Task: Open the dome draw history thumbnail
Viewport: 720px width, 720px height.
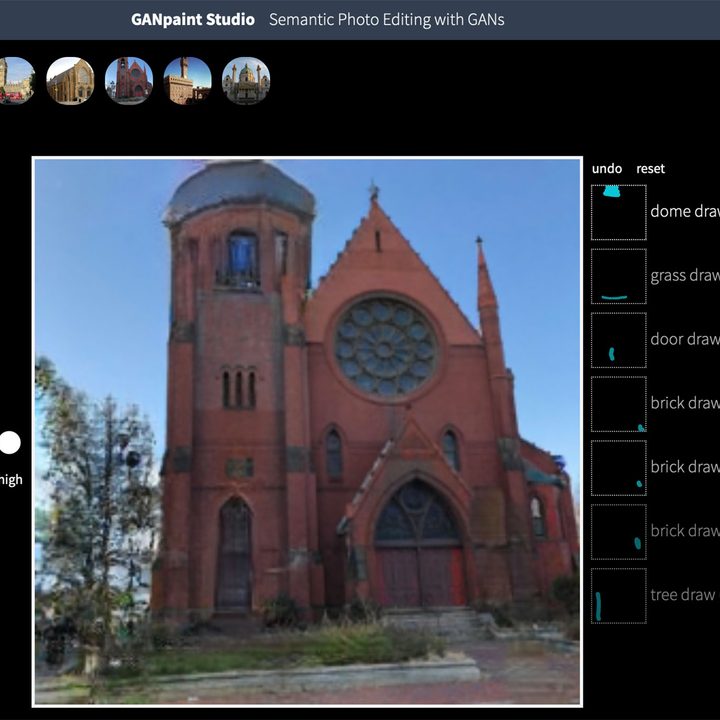Action: pyautogui.click(x=619, y=212)
